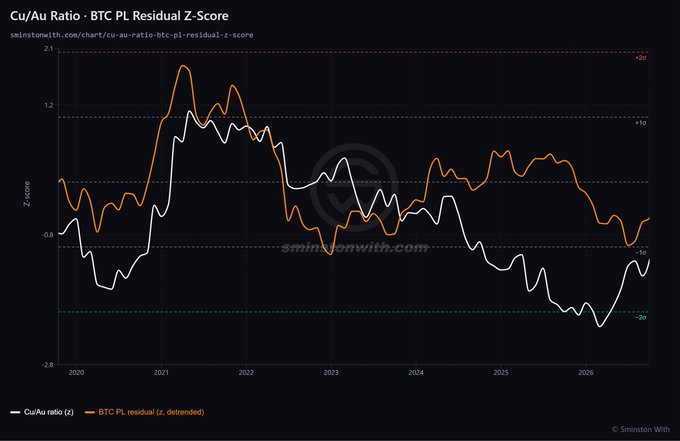
Task: Click the white Cu/Au legend color swatch
Action: 15,412
